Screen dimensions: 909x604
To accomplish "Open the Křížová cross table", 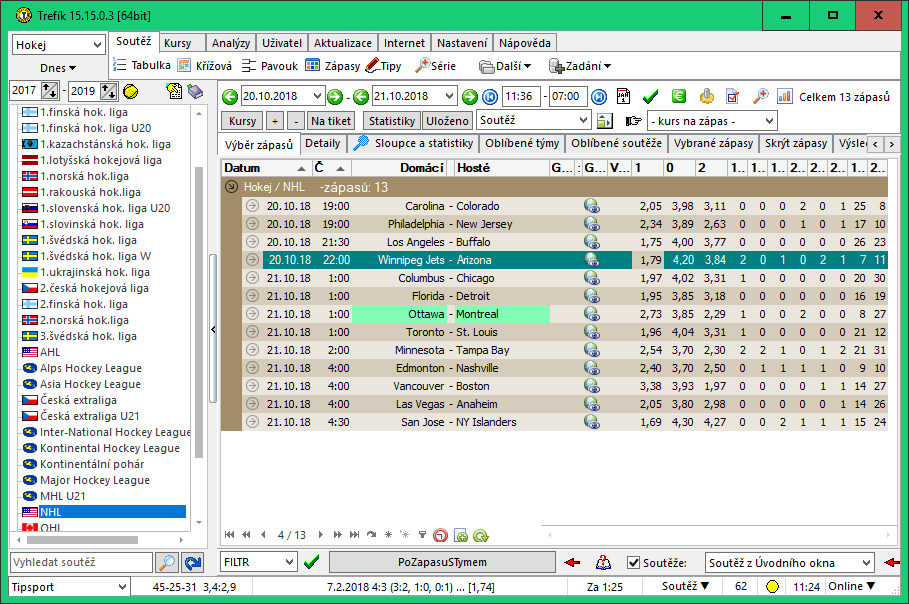I will [x=205, y=66].
